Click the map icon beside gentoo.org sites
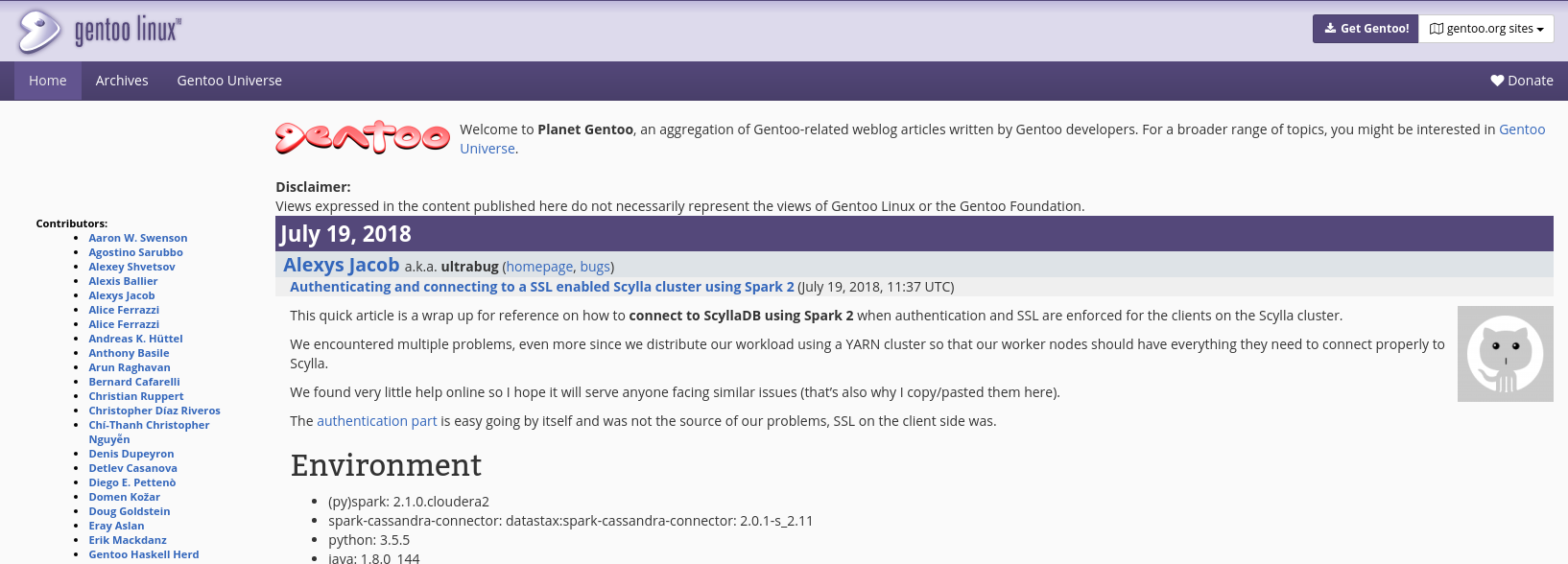This screenshot has width=1568, height=564. coord(1437,29)
